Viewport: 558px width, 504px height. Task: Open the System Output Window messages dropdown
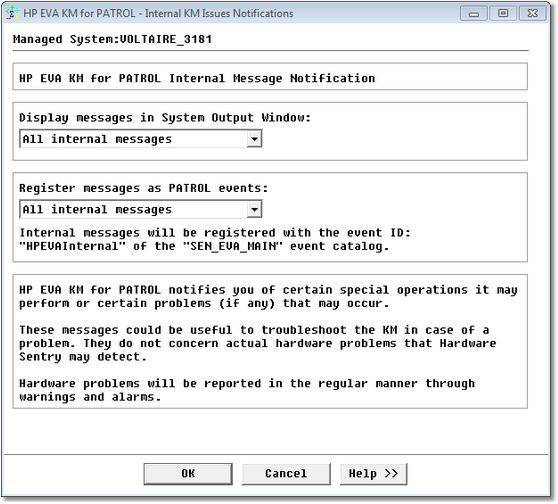click(x=141, y=139)
